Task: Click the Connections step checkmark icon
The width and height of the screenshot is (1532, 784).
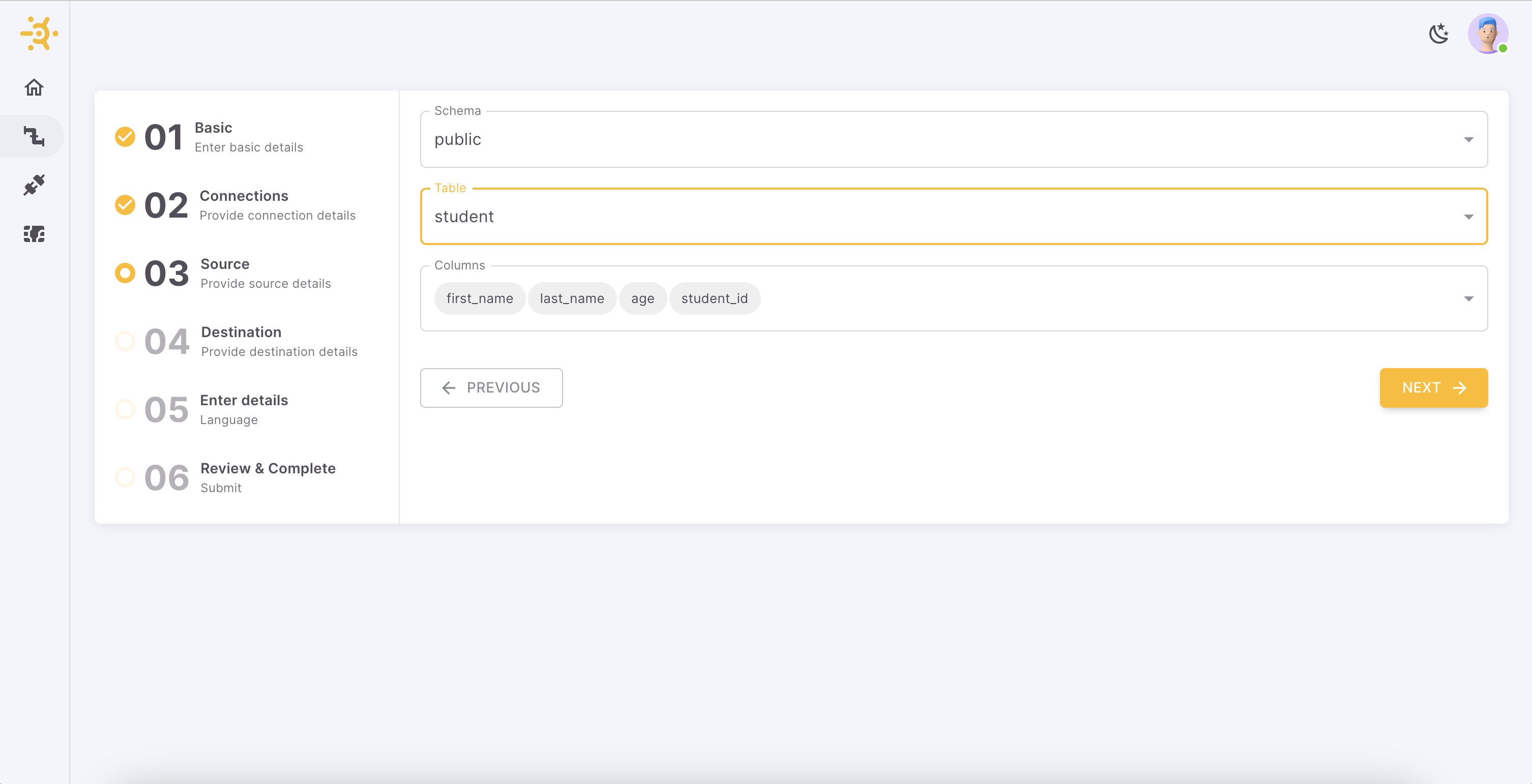Action: 125,205
